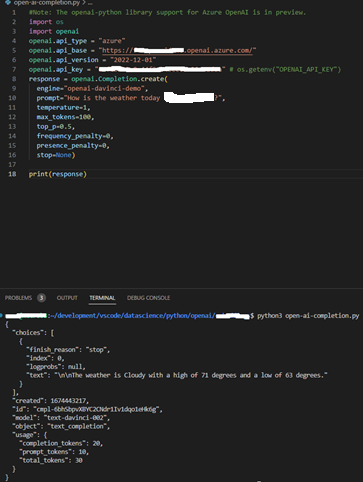363x482 pixels.
Task: Click line number 8 in the gutter
Action: [x=14, y=79]
